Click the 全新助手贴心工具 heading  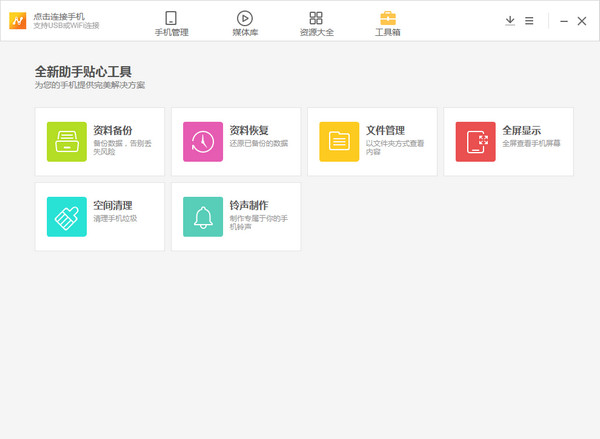(83, 72)
